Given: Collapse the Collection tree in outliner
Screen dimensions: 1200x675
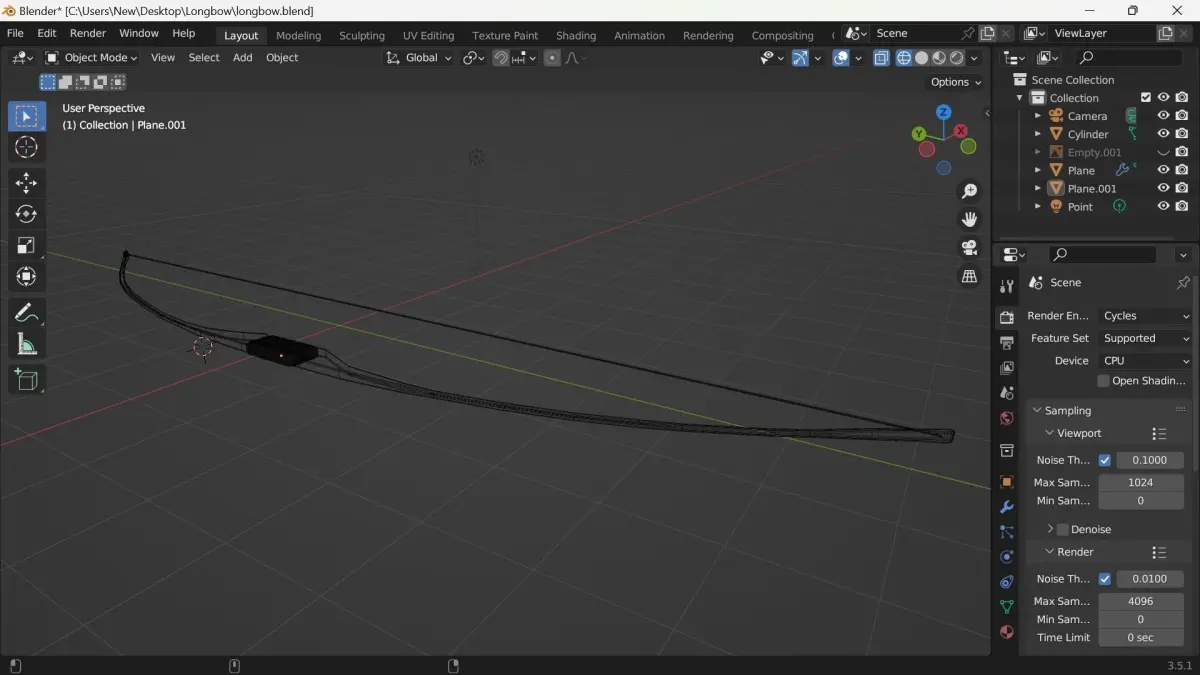Looking at the screenshot, I should pyautogui.click(x=1020, y=98).
